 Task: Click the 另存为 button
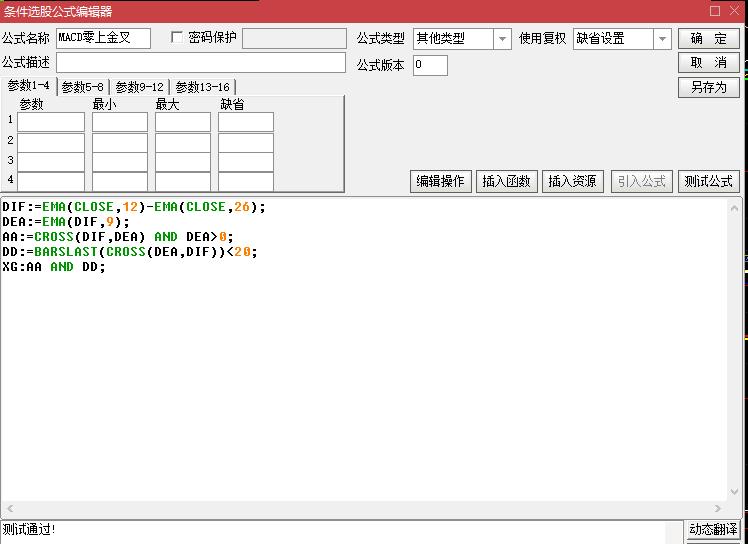708,87
